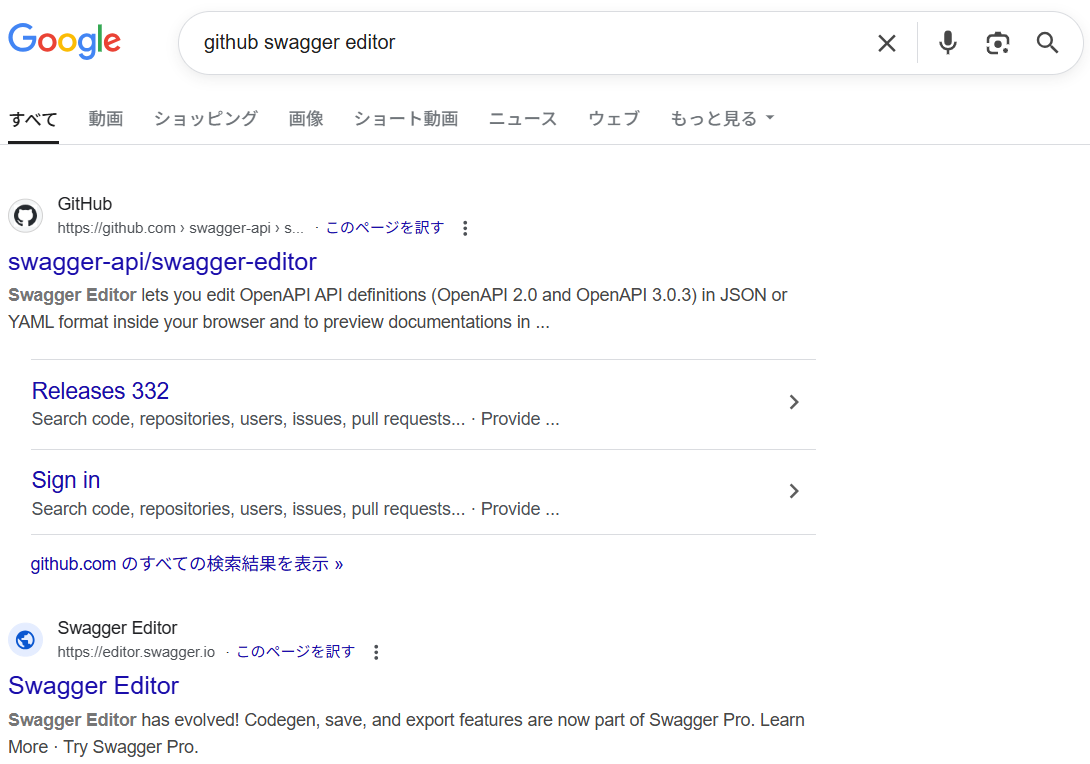Show all results from github.com
Screen dimensions: 1090x764
point(186,564)
